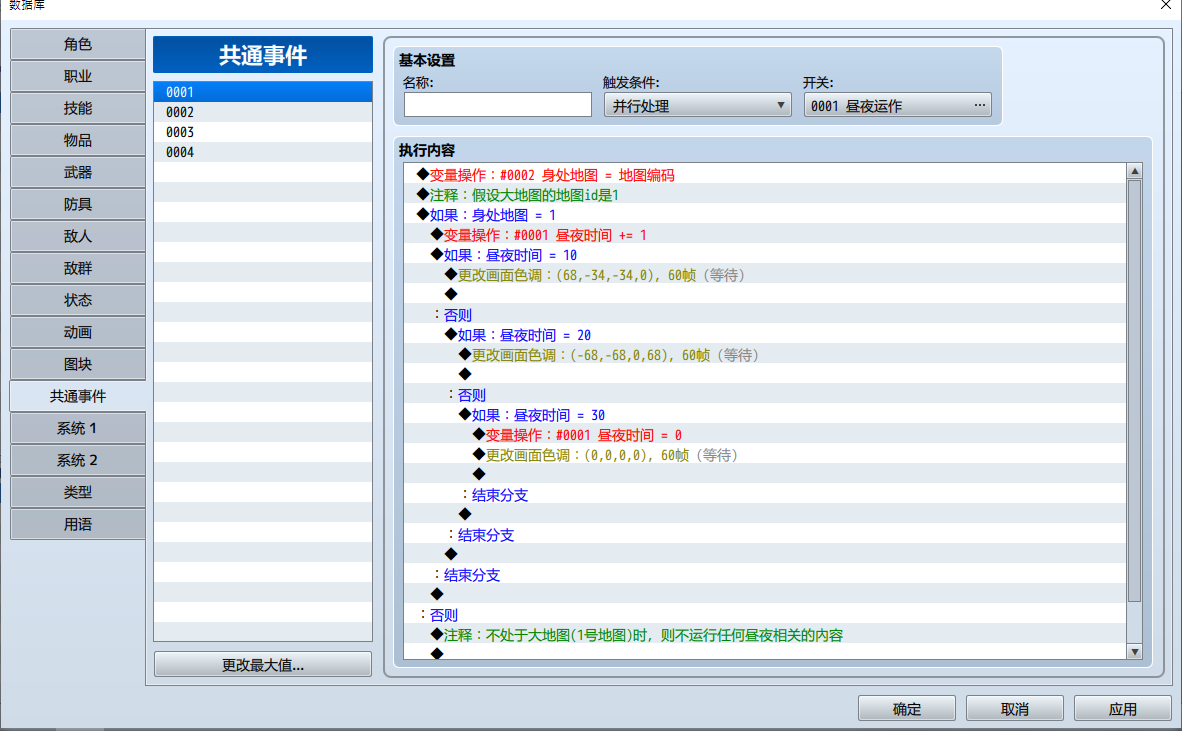Switch to the 图块 tab
1182x731 pixels.
tap(78, 364)
